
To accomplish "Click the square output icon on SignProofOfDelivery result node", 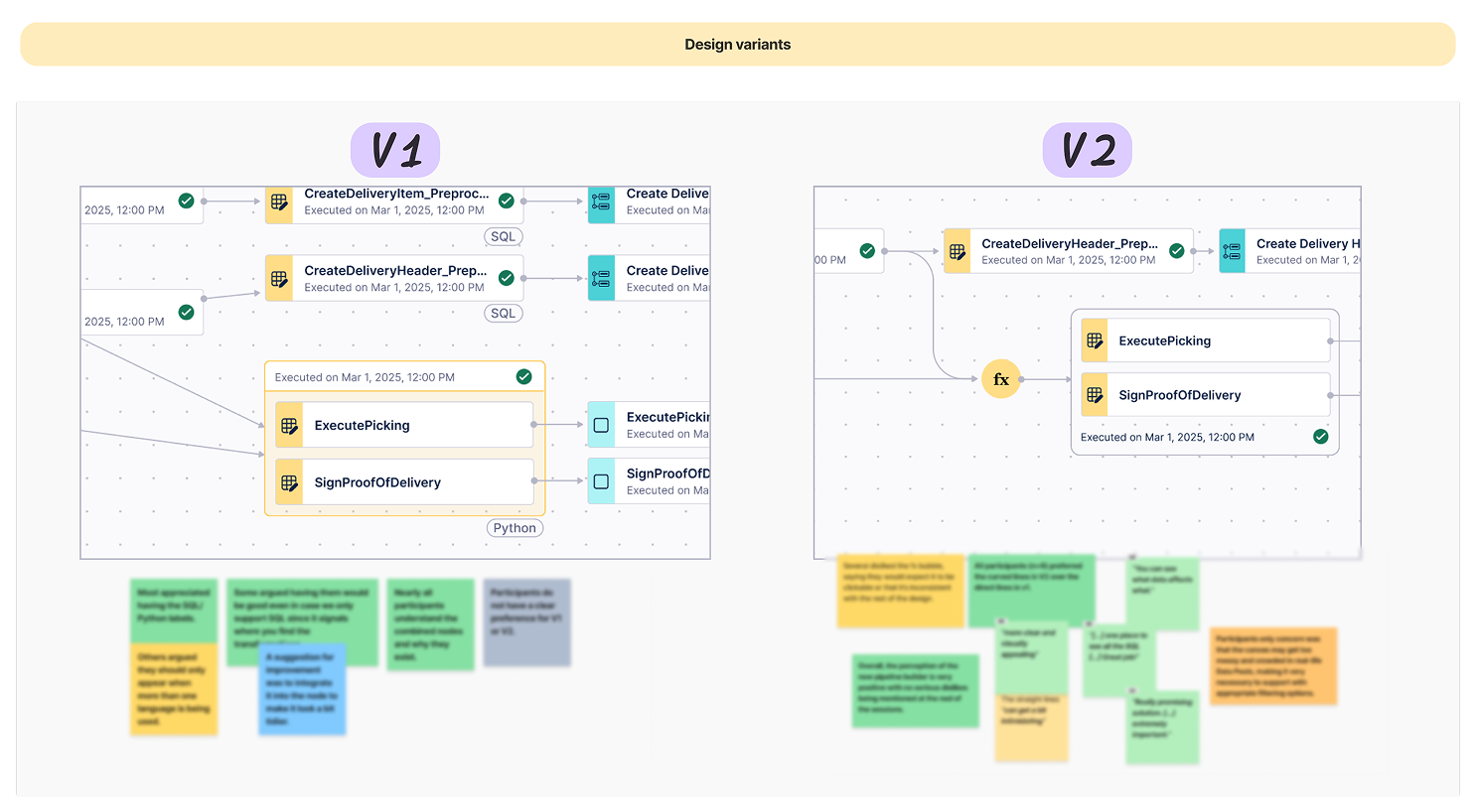I will [601, 480].
